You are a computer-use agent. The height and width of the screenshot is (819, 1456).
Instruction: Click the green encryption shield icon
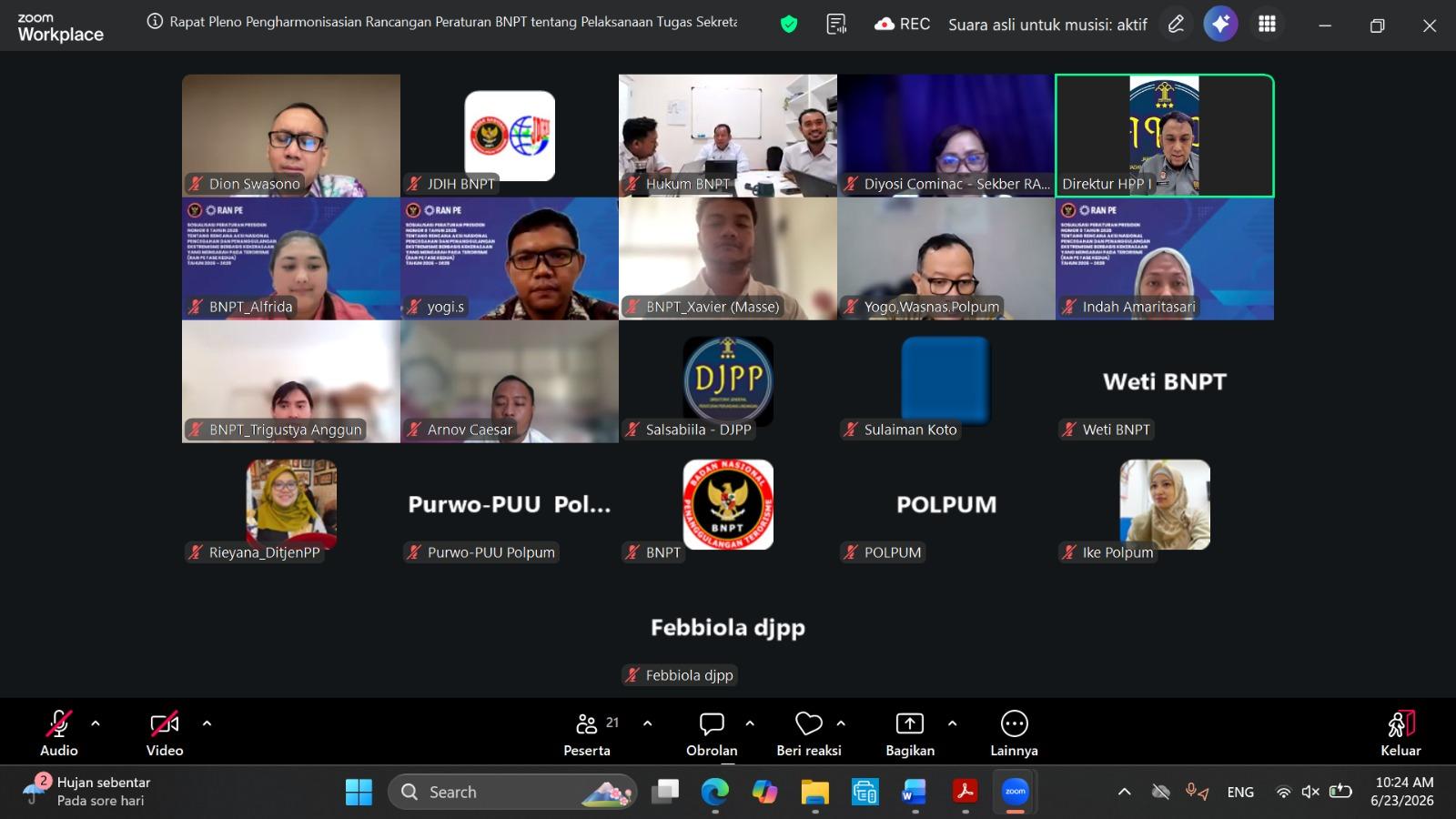point(789,25)
